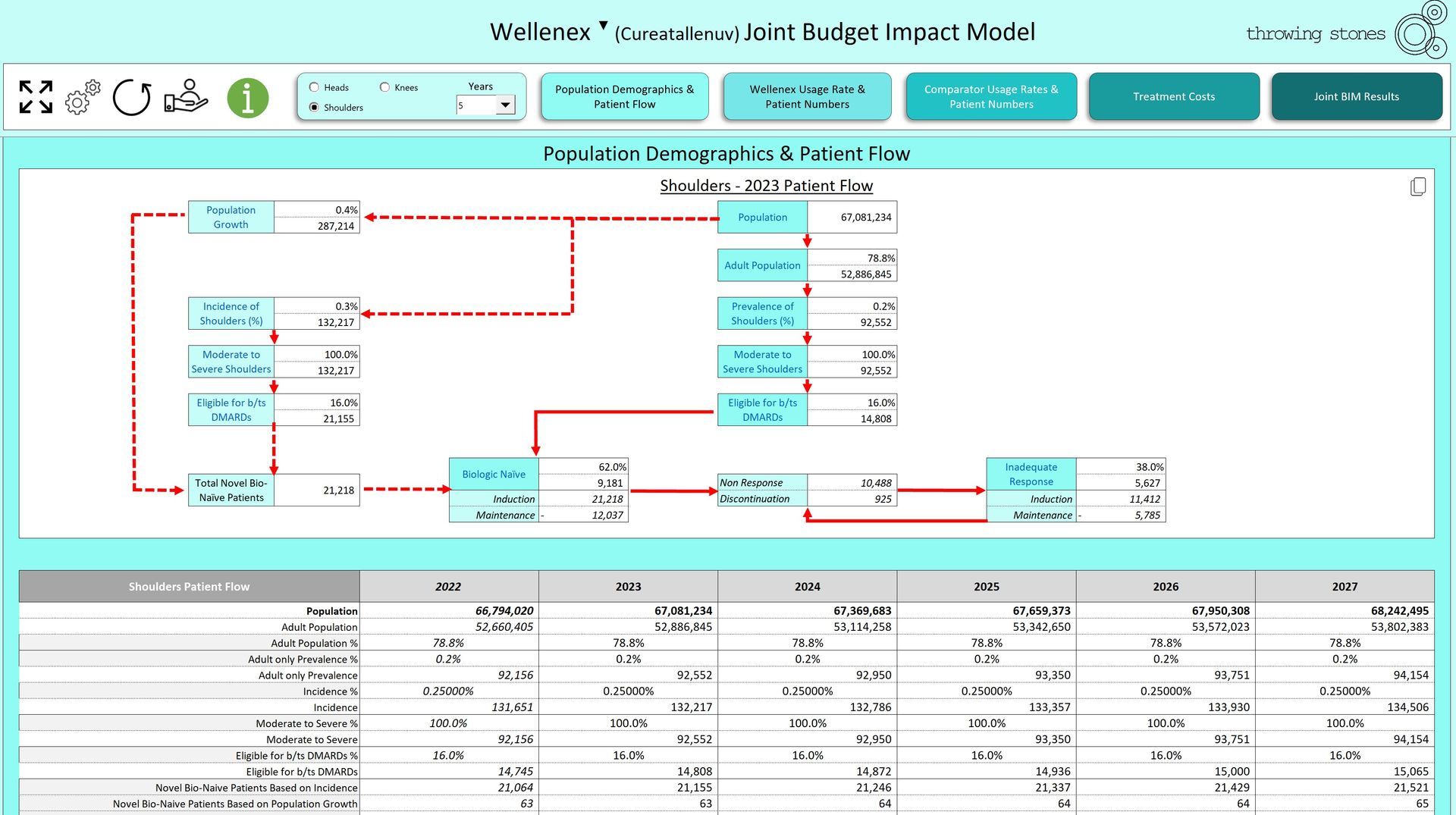The width and height of the screenshot is (1456, 815).
Task: Open the green information icon
Action: point(248,98)
